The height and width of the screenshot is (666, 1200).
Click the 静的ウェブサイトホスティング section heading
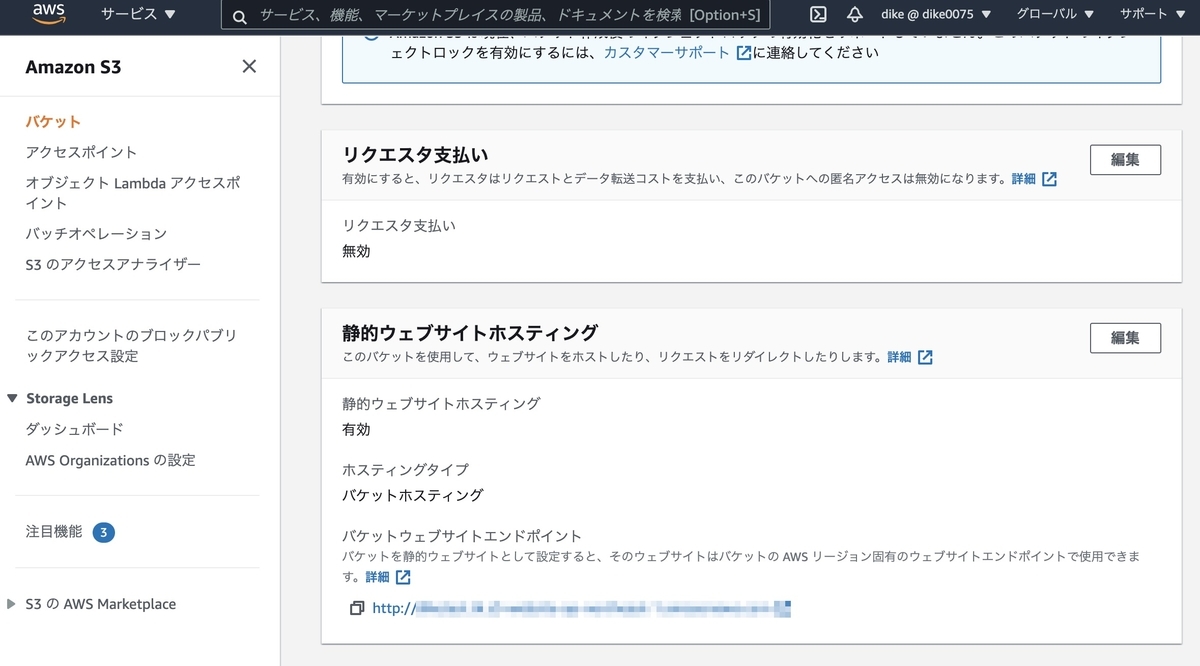(x=470, y=332)
